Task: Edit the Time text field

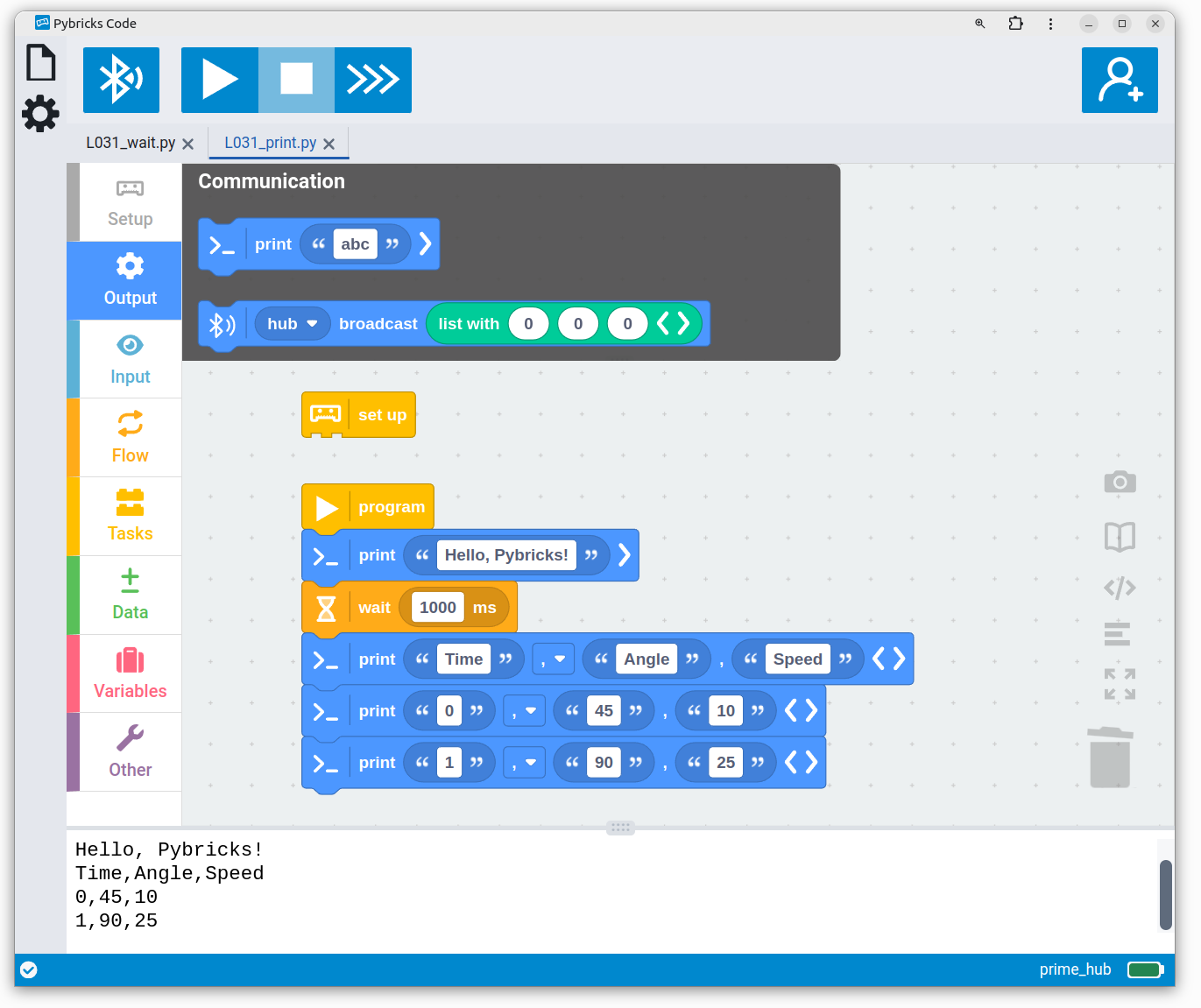Action: [x=463, y=659]
